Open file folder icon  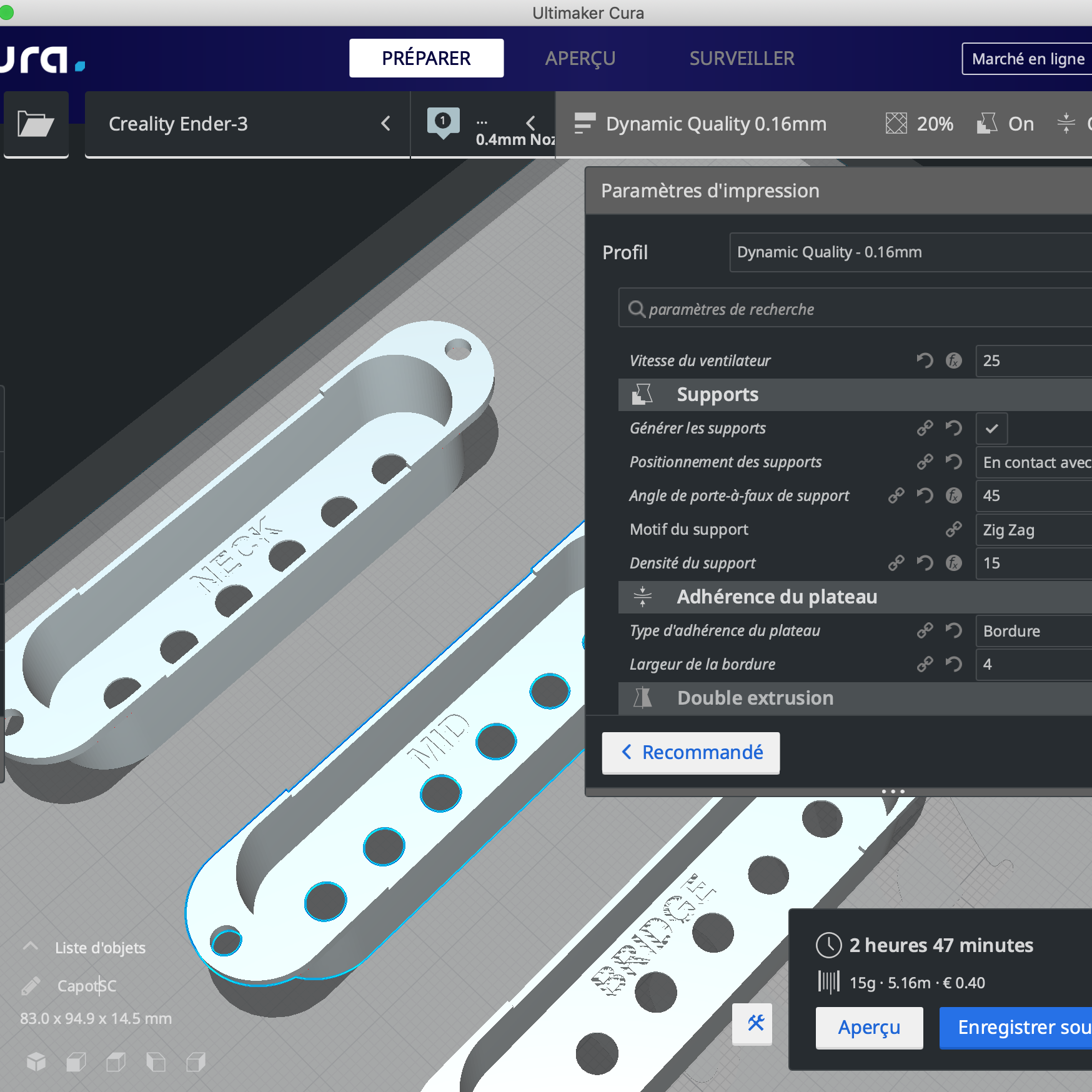pyautogui.click(x=36, y=124)
